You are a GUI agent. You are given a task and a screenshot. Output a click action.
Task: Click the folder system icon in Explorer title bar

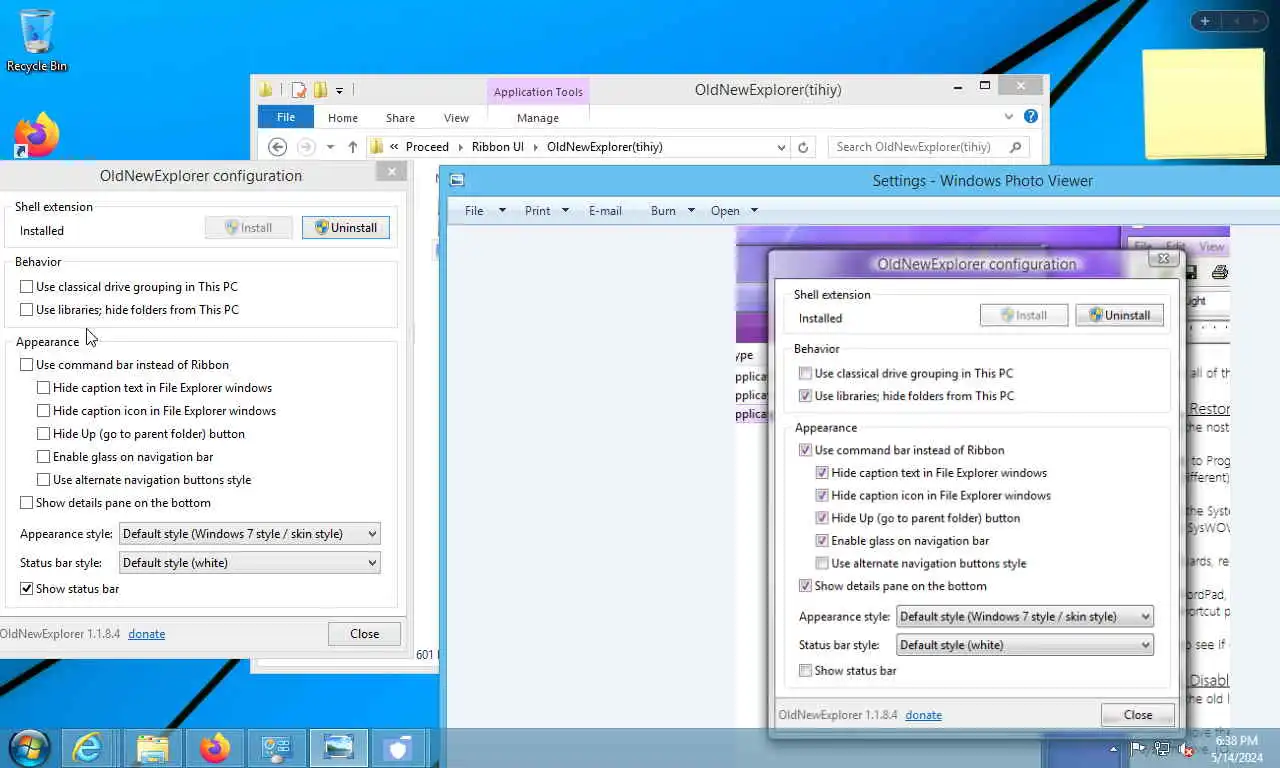[266, 90]
